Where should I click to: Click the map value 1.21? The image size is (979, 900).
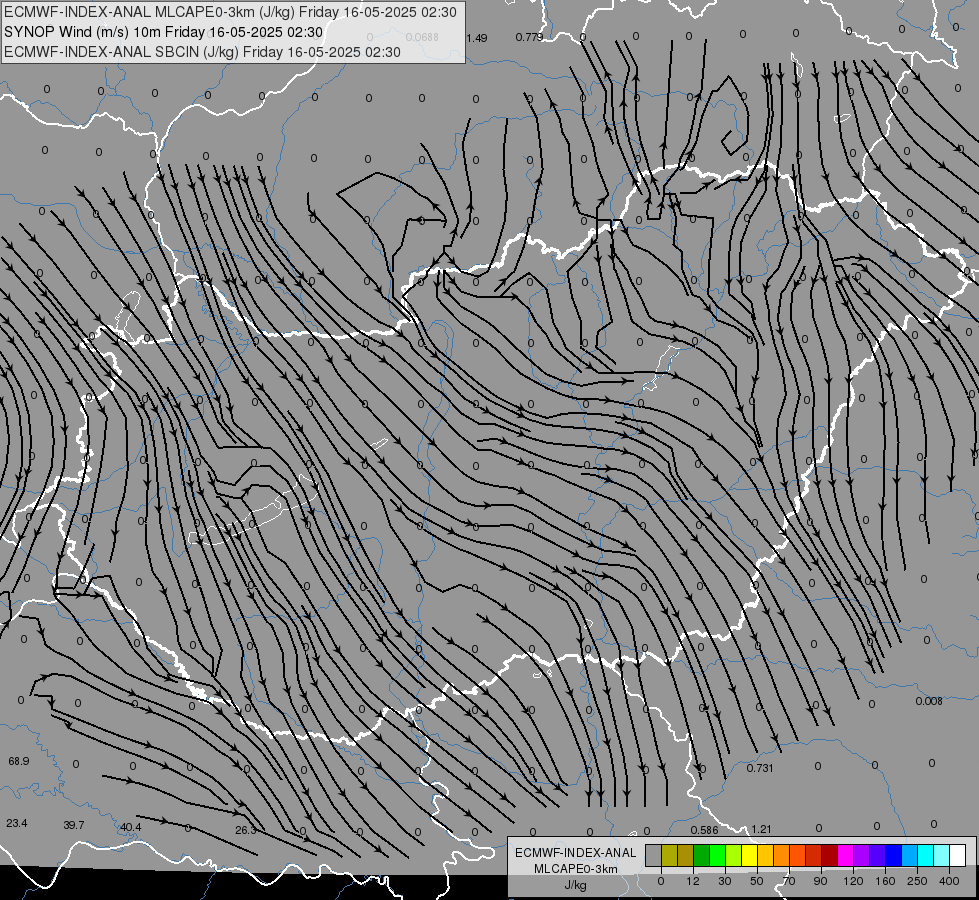tap(761, 829)
